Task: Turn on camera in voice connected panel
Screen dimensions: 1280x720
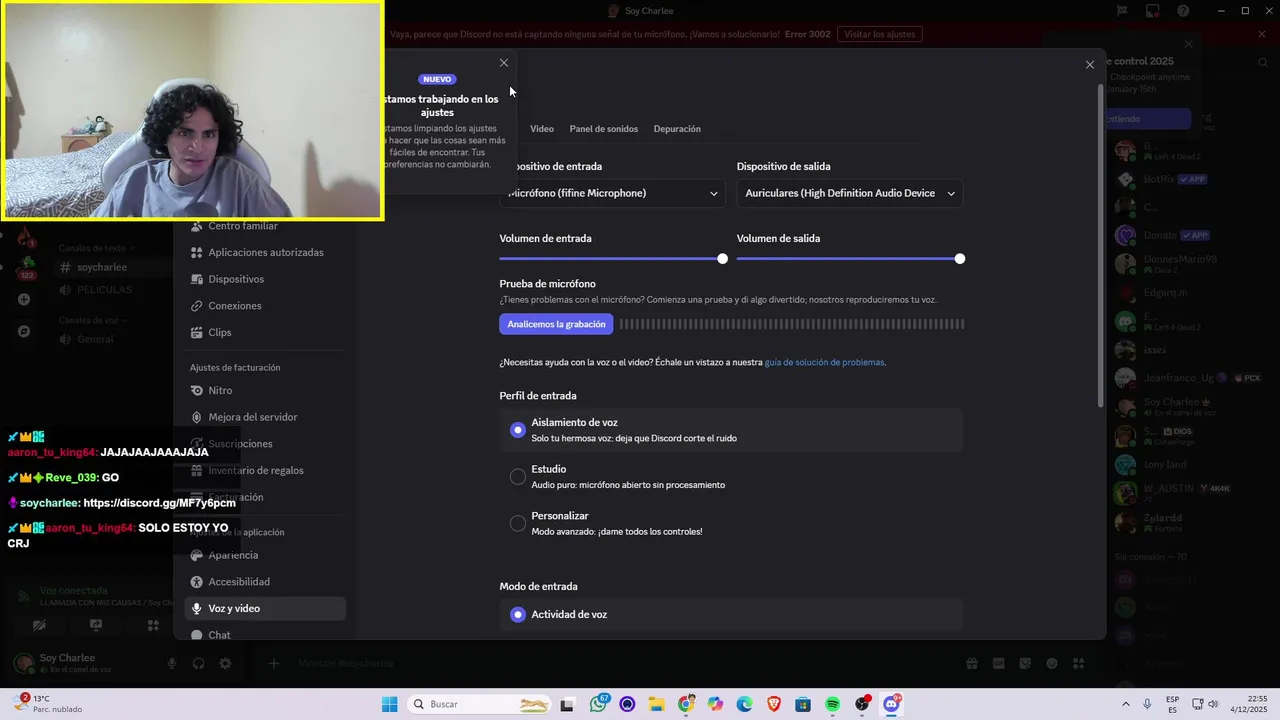Action: tap(39, 625)
